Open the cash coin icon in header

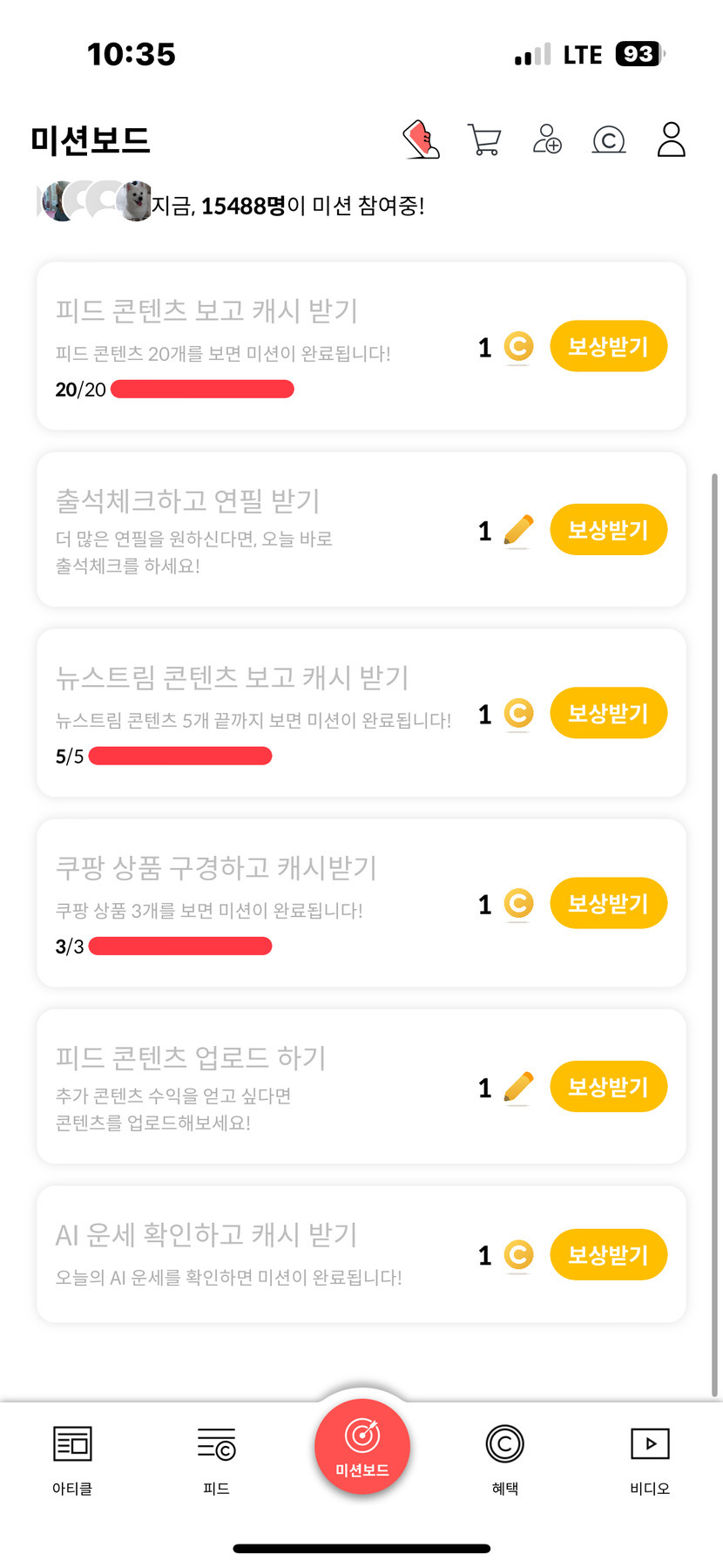pyautogui.click(x=609, y=139)
